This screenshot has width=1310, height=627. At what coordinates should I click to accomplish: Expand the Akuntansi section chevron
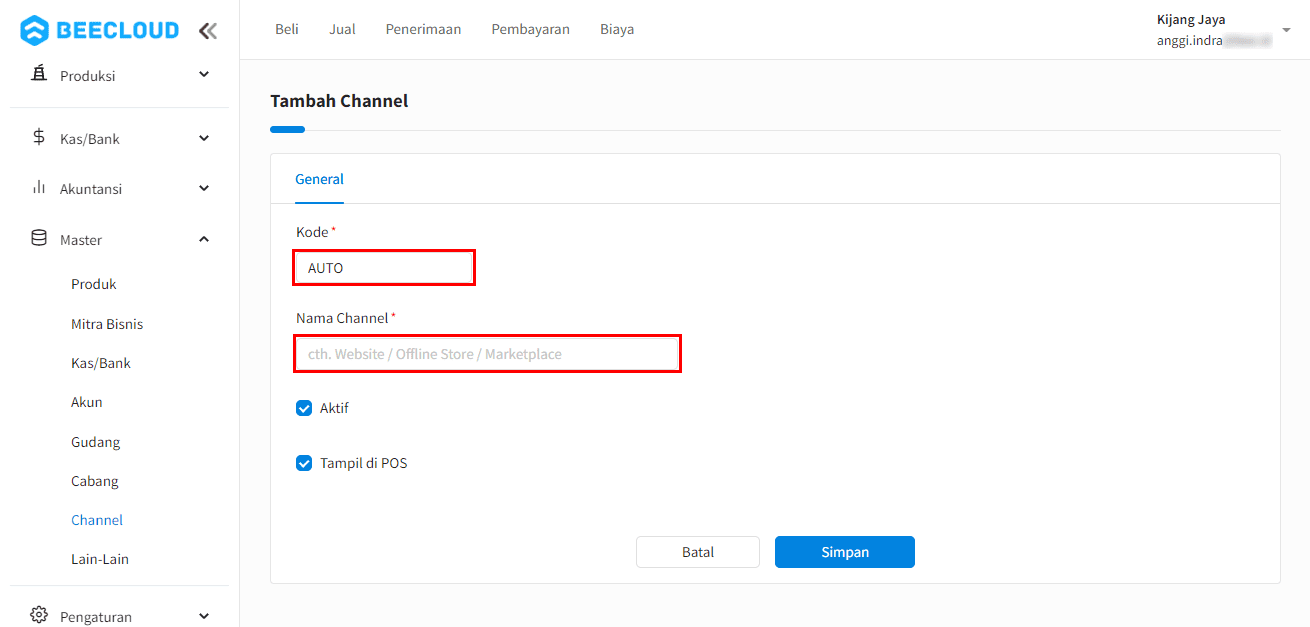[204, 188]
